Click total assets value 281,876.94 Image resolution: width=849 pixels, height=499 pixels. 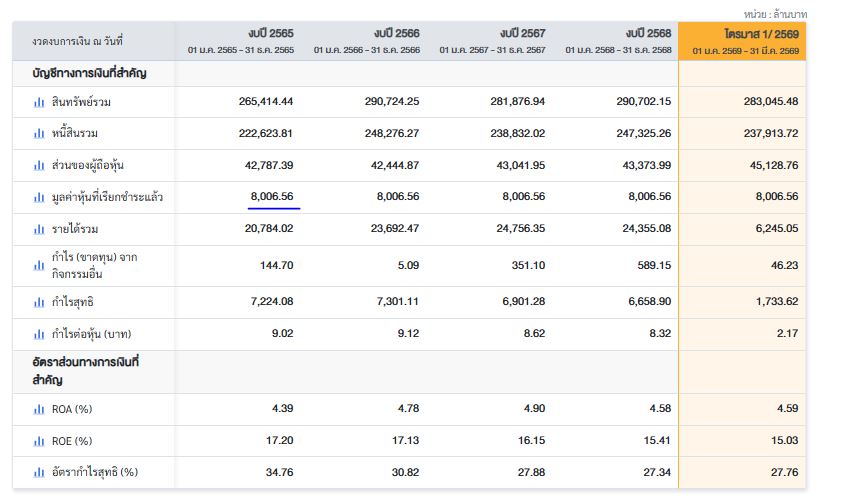click(x=518, y=101)
